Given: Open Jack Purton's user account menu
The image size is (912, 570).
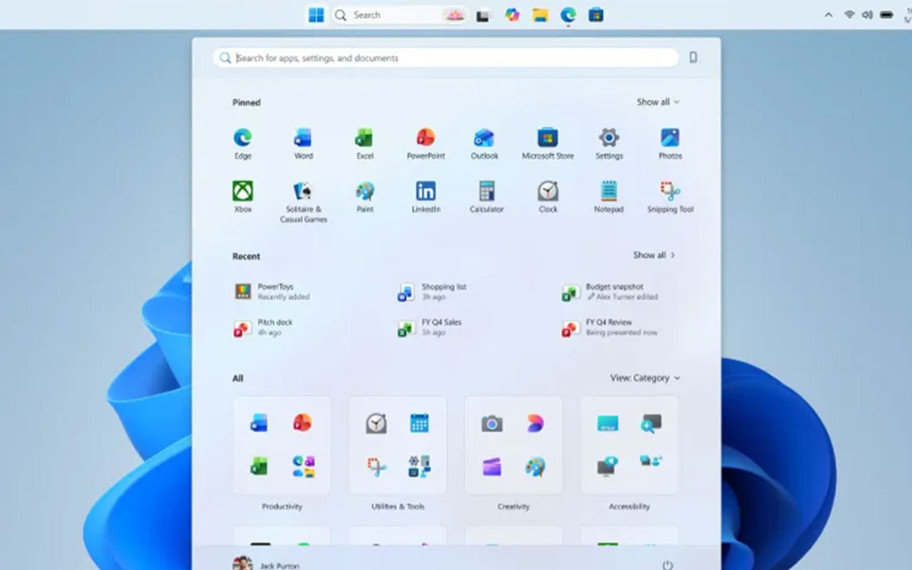Looking at the screenshot, I should [x=266, y=564].
